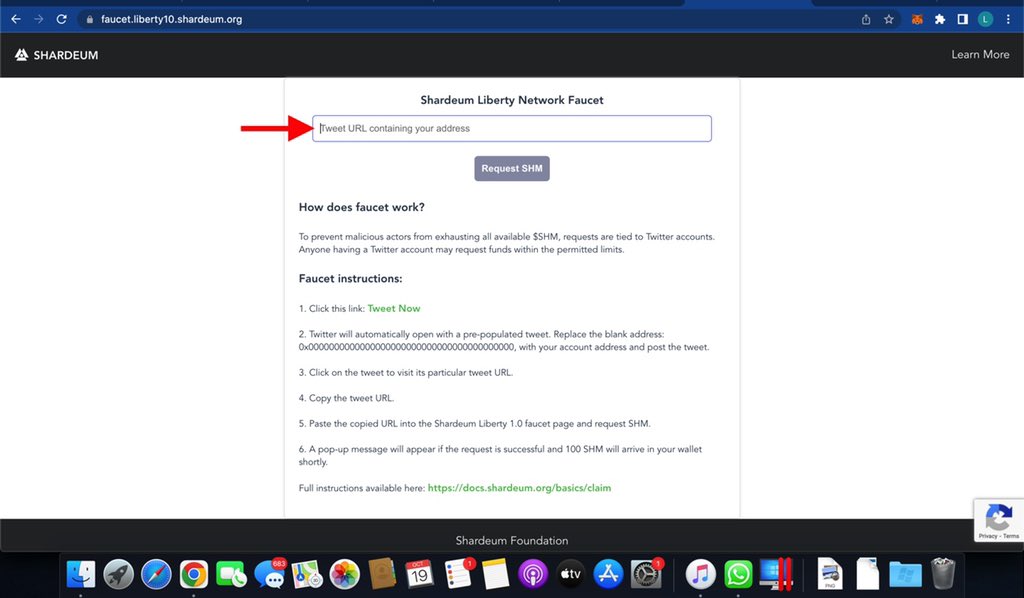Click the Shardeum logo
The height and width of the screenshot is (598, 1024).
22,55
